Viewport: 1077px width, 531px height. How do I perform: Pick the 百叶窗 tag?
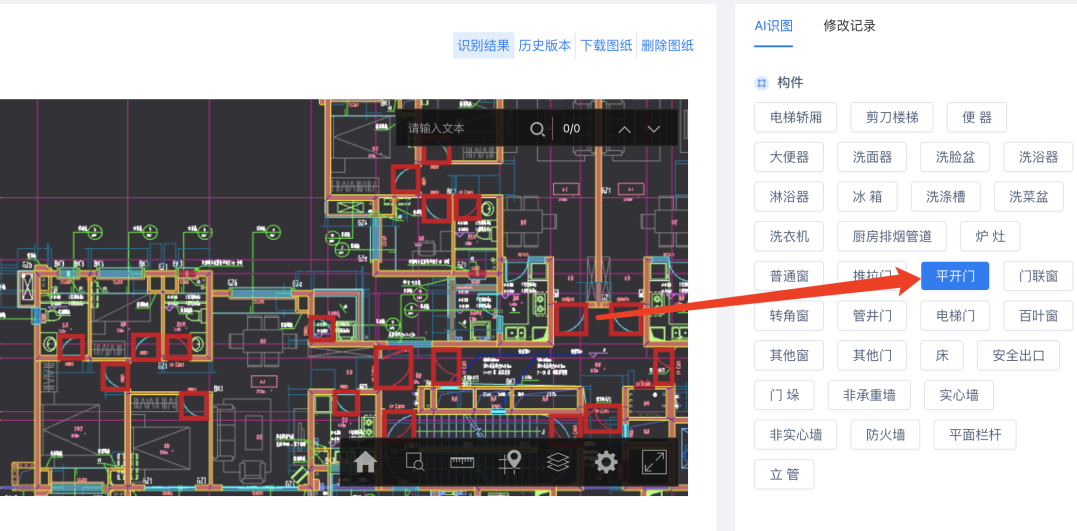[x=1039, y=316]
